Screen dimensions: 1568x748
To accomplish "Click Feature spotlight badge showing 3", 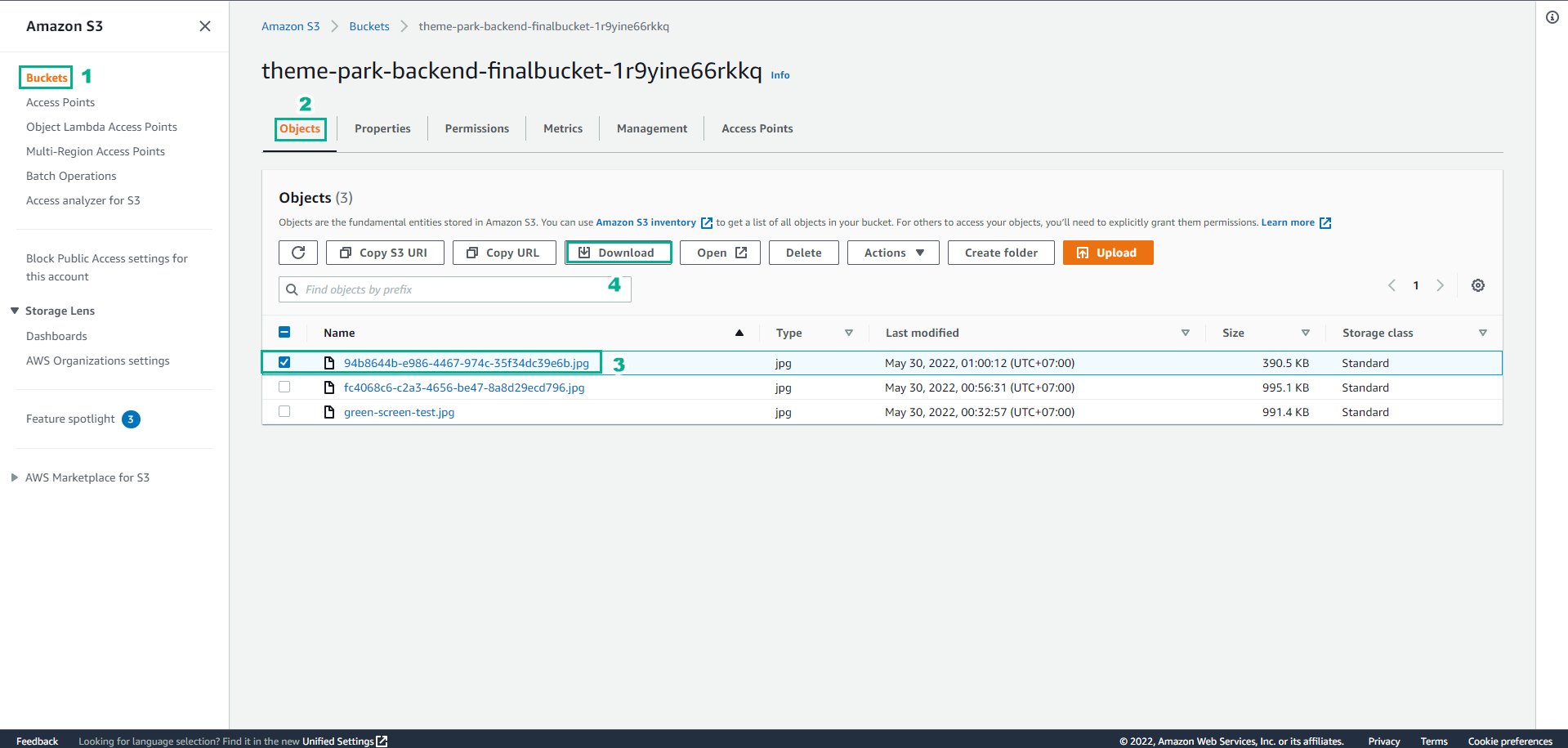I will pos(131,419).
